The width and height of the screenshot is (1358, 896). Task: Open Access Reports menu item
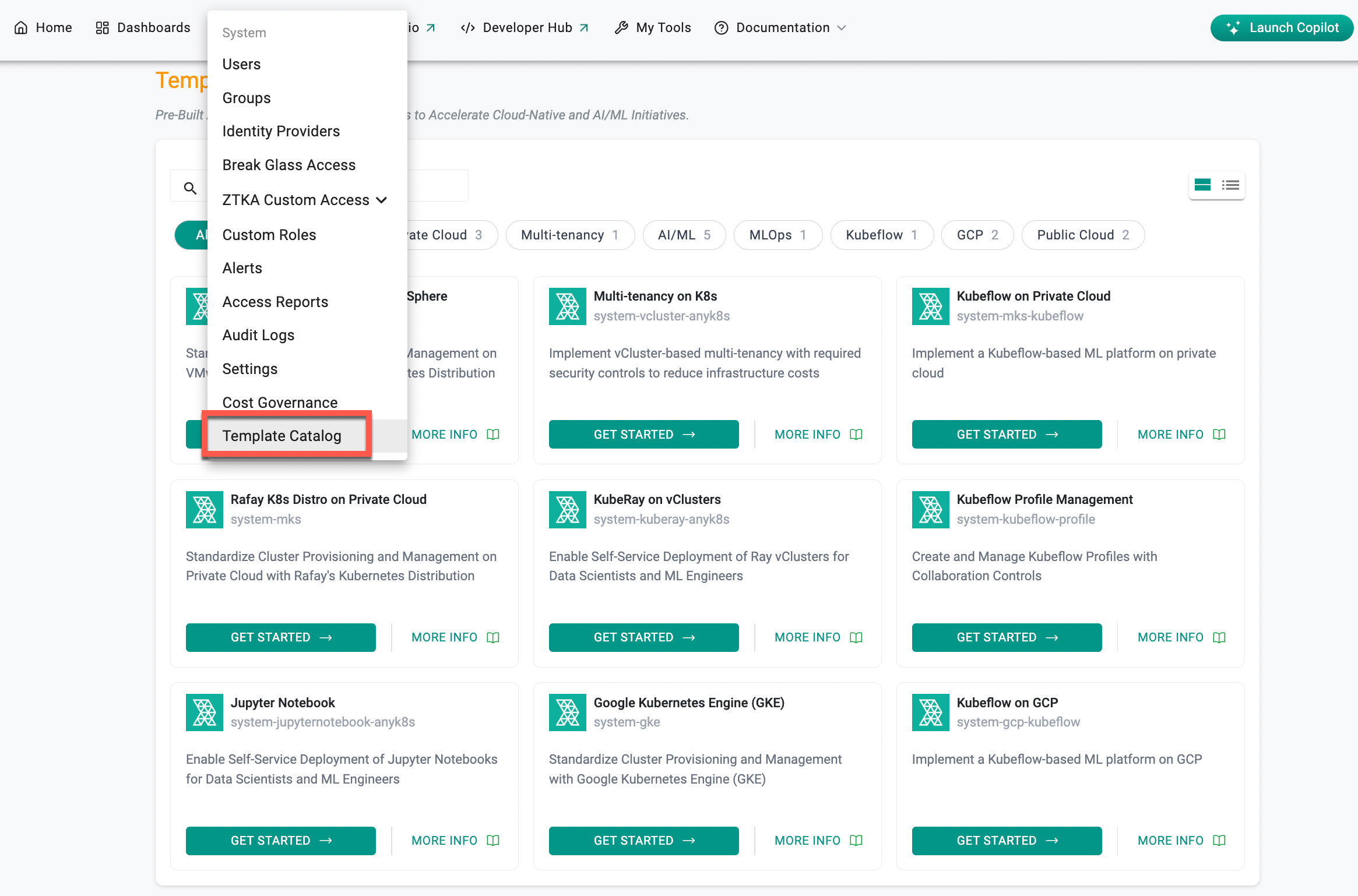coord(307,302)
